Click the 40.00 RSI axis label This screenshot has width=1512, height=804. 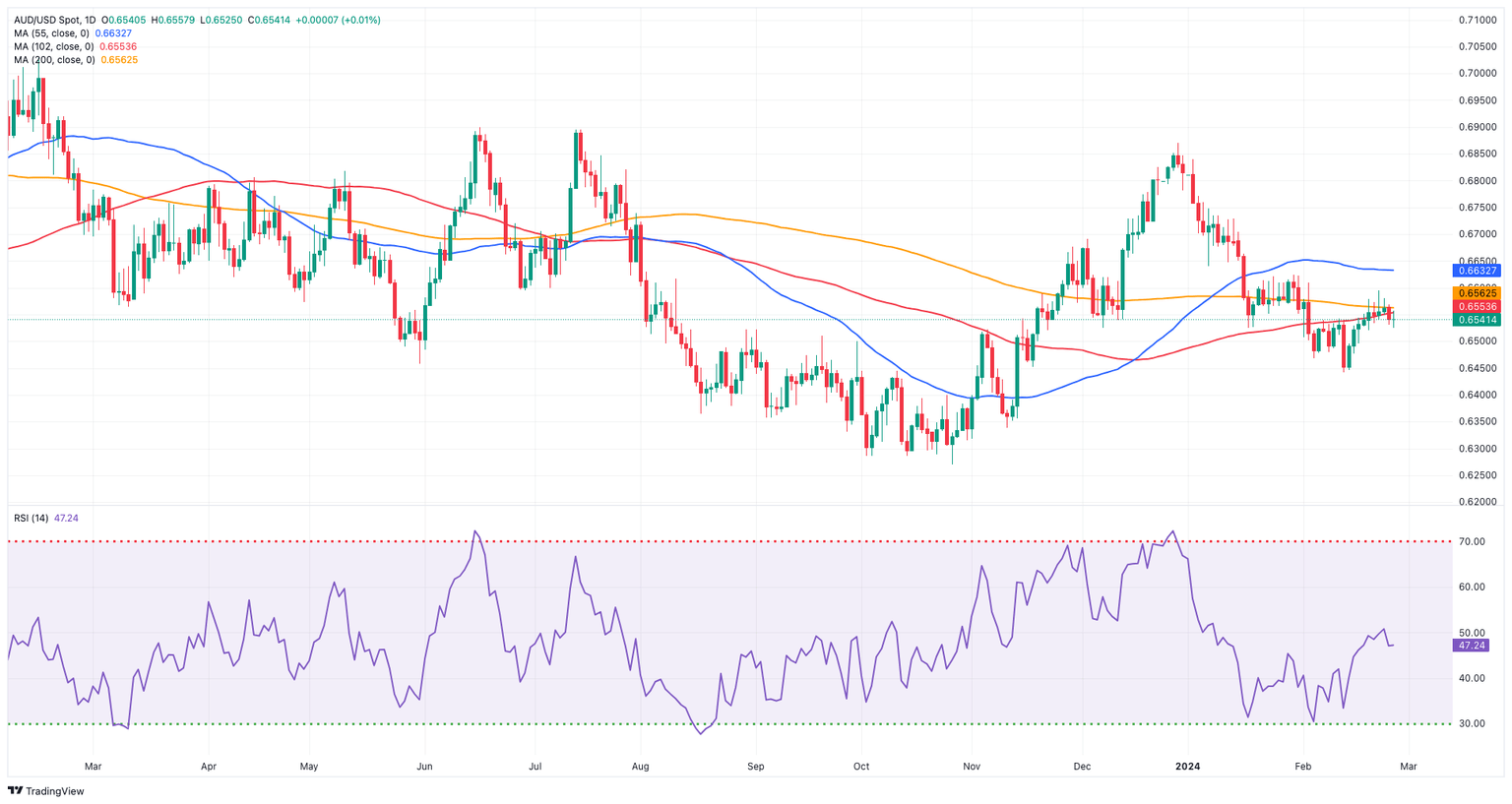[x=1472, y=678]
